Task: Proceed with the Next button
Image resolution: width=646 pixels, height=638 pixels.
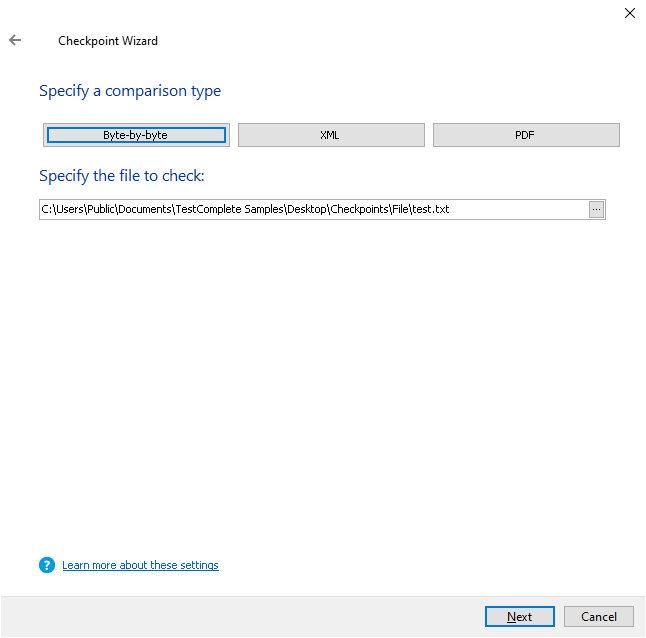Action: [x=520, y=617]
